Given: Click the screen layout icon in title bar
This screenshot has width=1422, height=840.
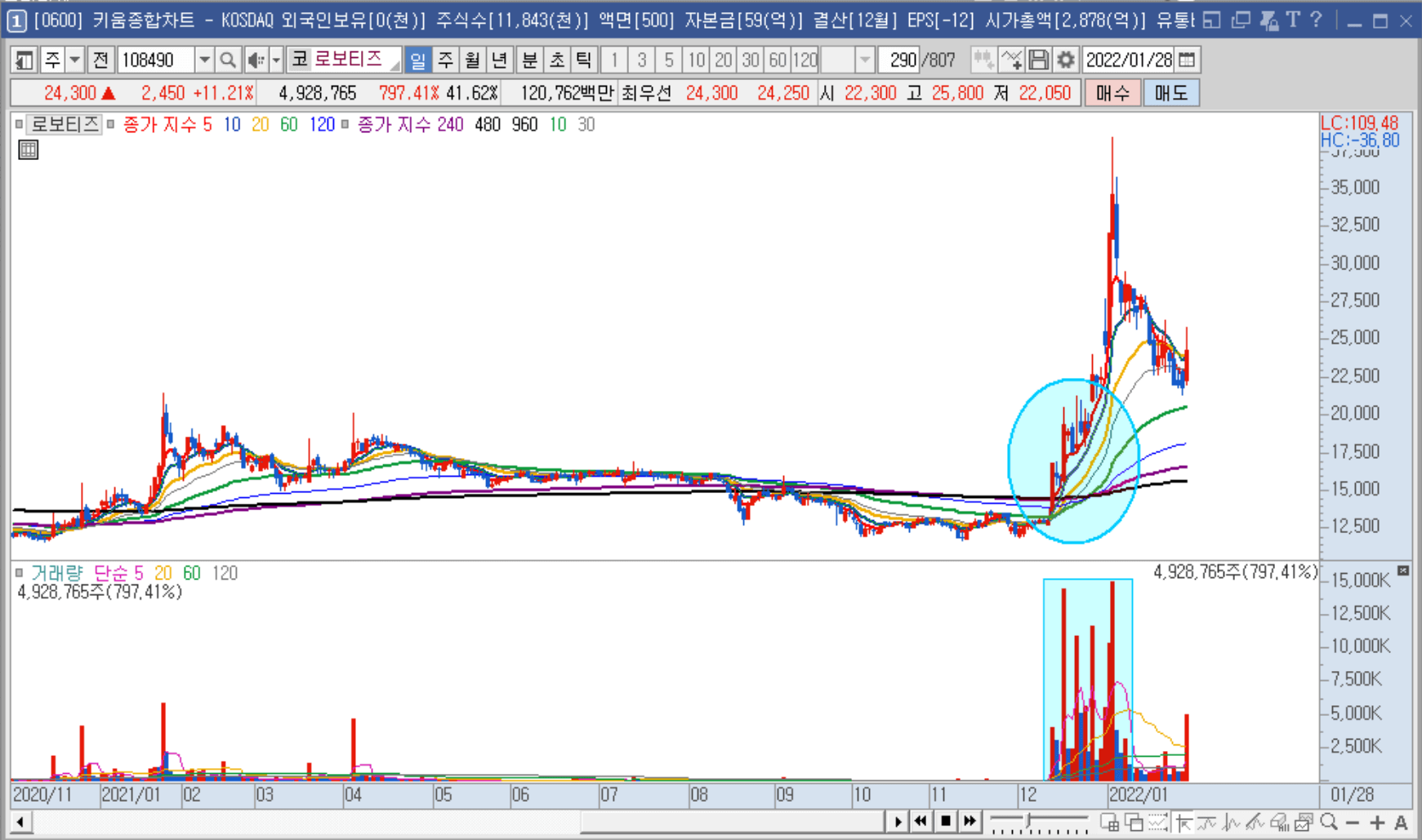Looking at the screenshot, I should 1212,20.
